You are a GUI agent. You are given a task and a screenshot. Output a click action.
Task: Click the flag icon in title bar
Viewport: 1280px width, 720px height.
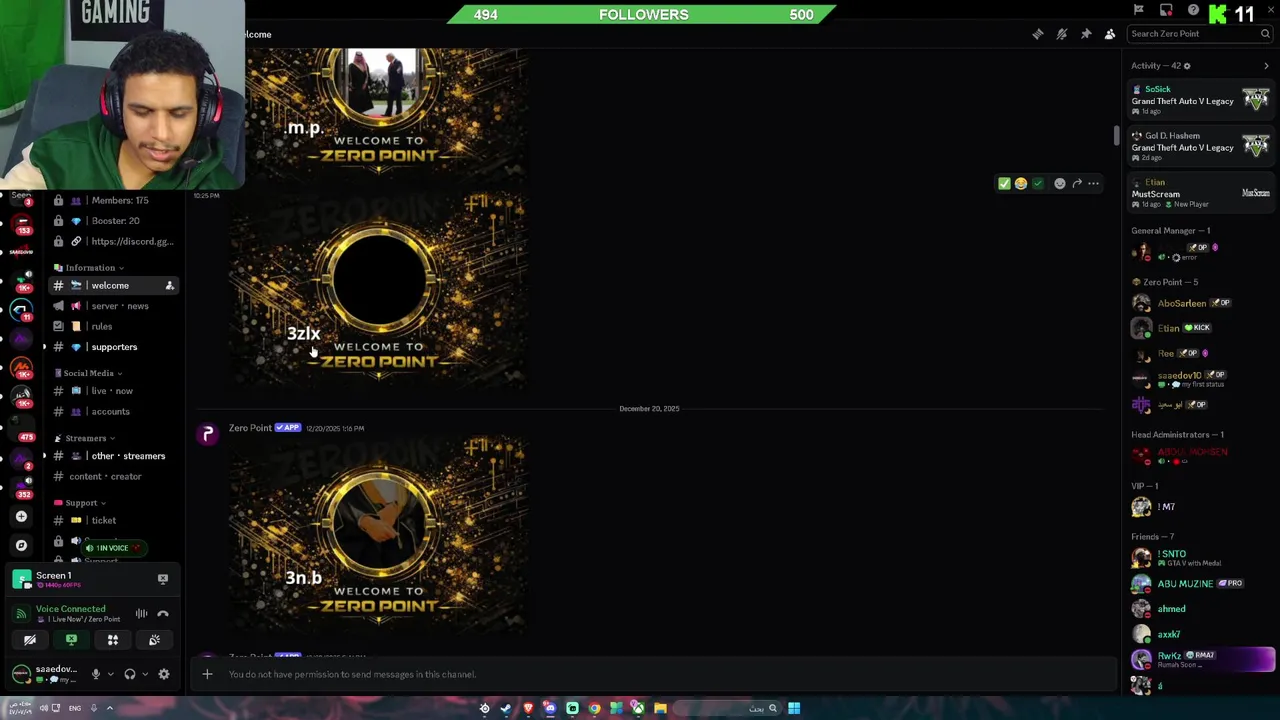(x=1139, y=10)
